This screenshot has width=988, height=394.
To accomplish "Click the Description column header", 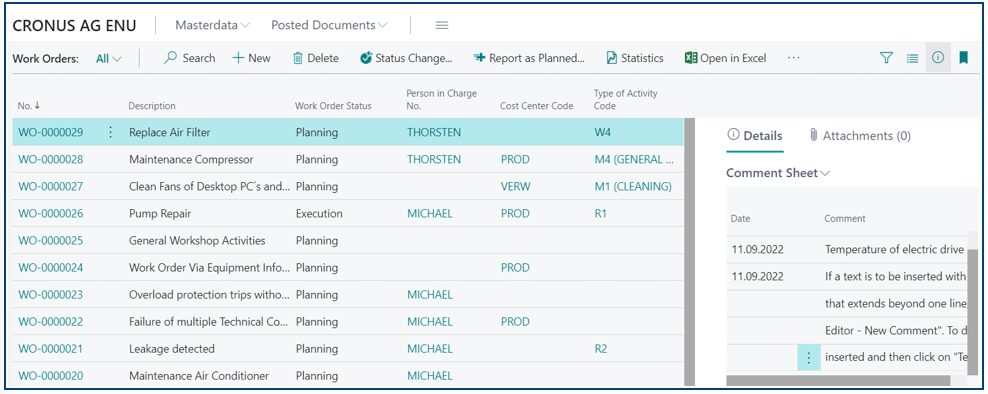I will 152,106.
